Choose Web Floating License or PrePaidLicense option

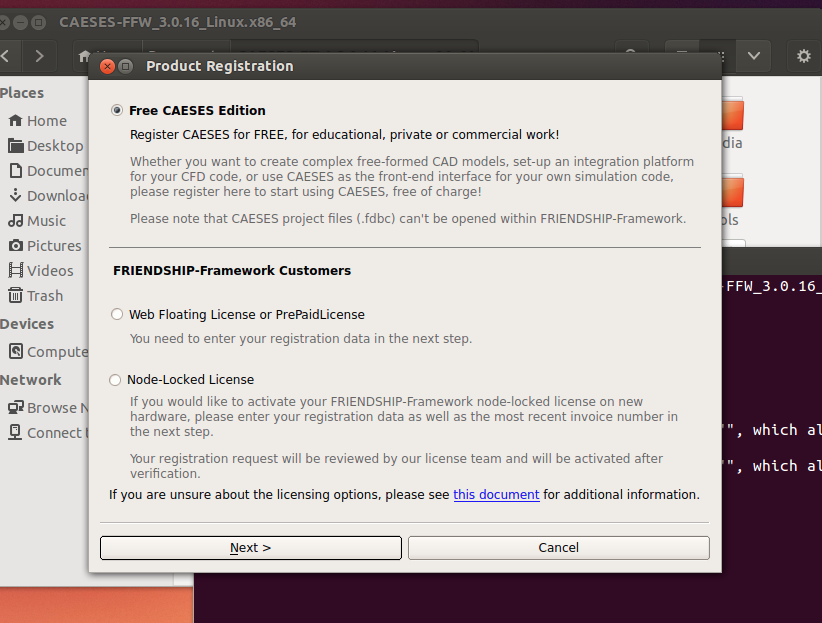pyautogui.click(x=117, y=314)
